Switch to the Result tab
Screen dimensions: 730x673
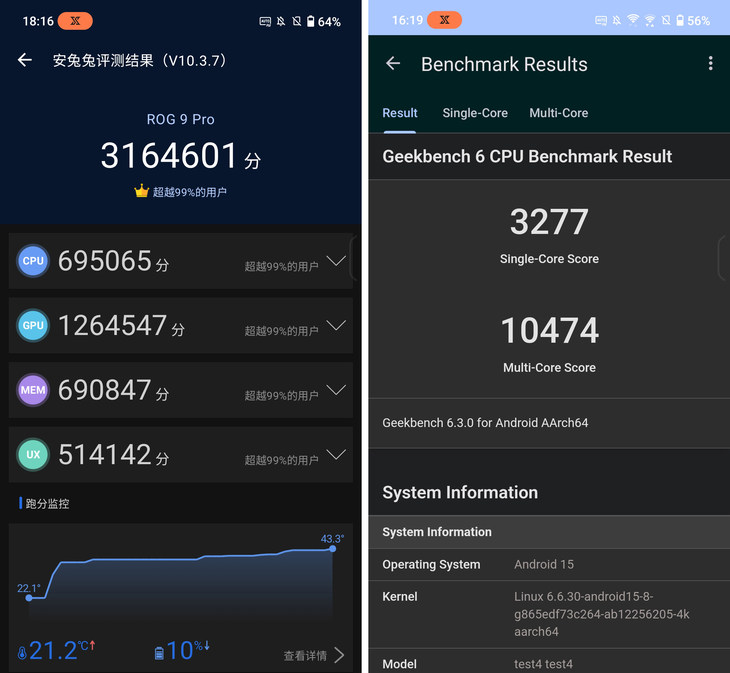399,113
